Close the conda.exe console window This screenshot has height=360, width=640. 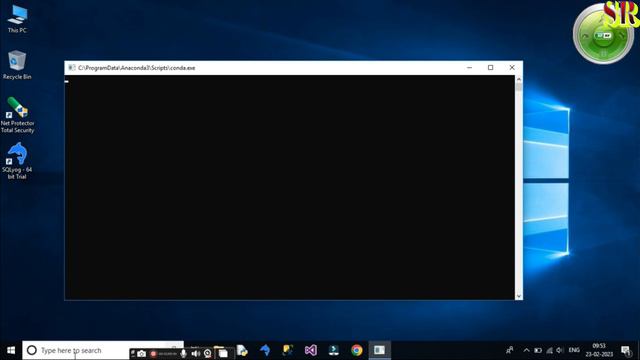[512, 68]
